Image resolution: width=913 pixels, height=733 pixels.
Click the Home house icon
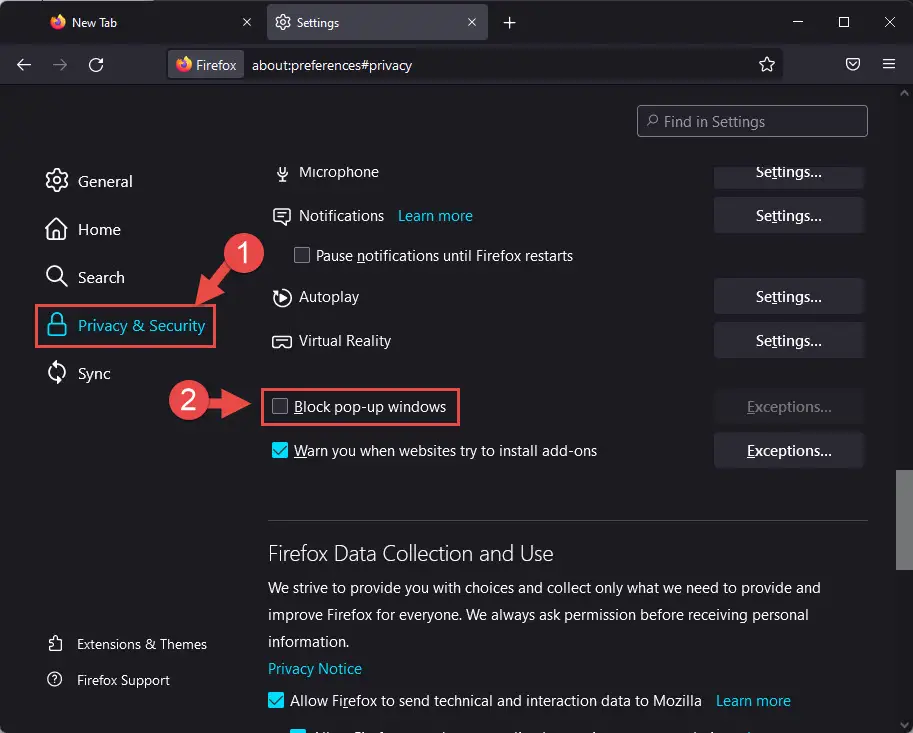[x=56, y=229]
